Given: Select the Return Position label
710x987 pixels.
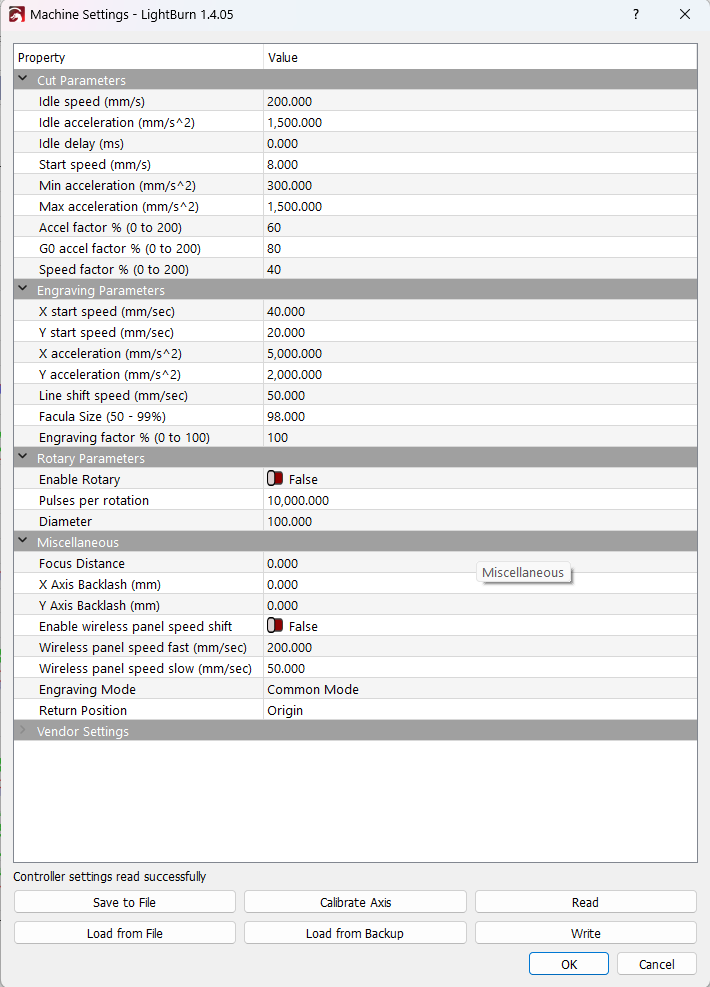Looking at the screenshot, I should click(x=82, y=710).
